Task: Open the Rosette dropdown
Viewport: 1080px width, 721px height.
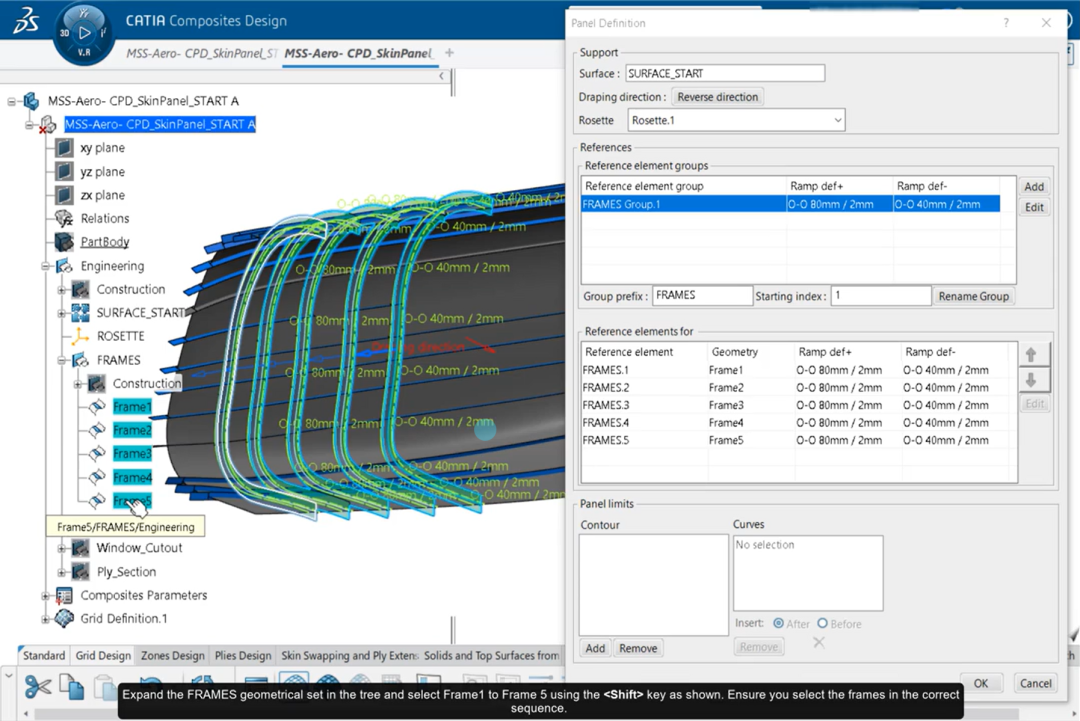Action: pos(838,121)
